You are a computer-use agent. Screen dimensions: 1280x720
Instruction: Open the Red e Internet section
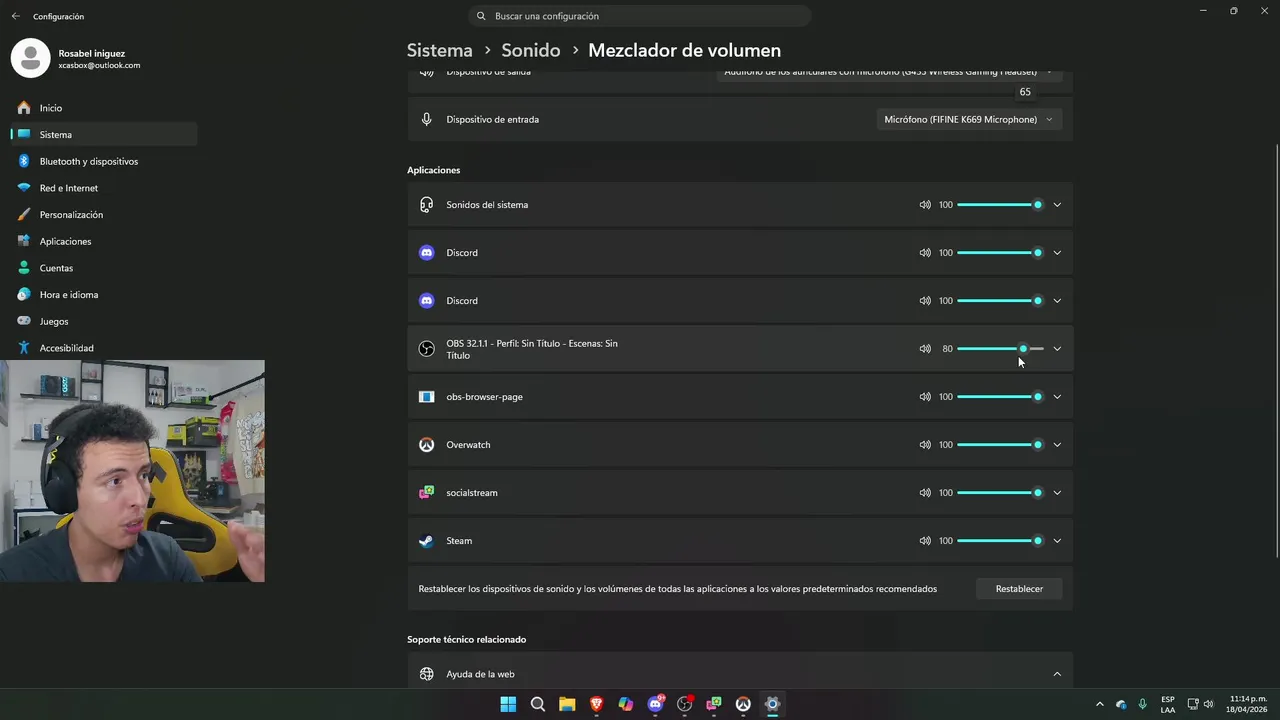click(x=104, y=188)
